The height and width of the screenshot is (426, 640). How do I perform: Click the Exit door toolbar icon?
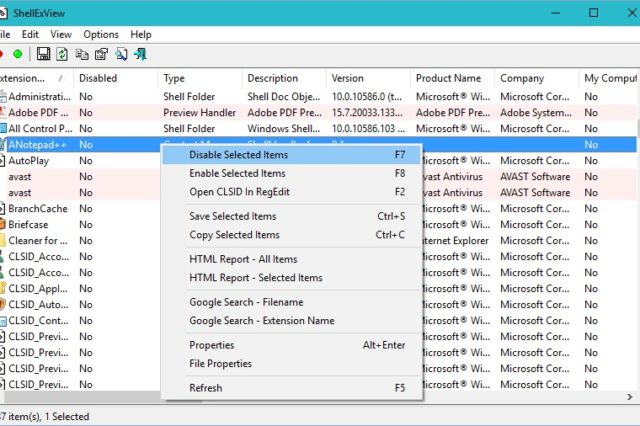click(140, 54)
